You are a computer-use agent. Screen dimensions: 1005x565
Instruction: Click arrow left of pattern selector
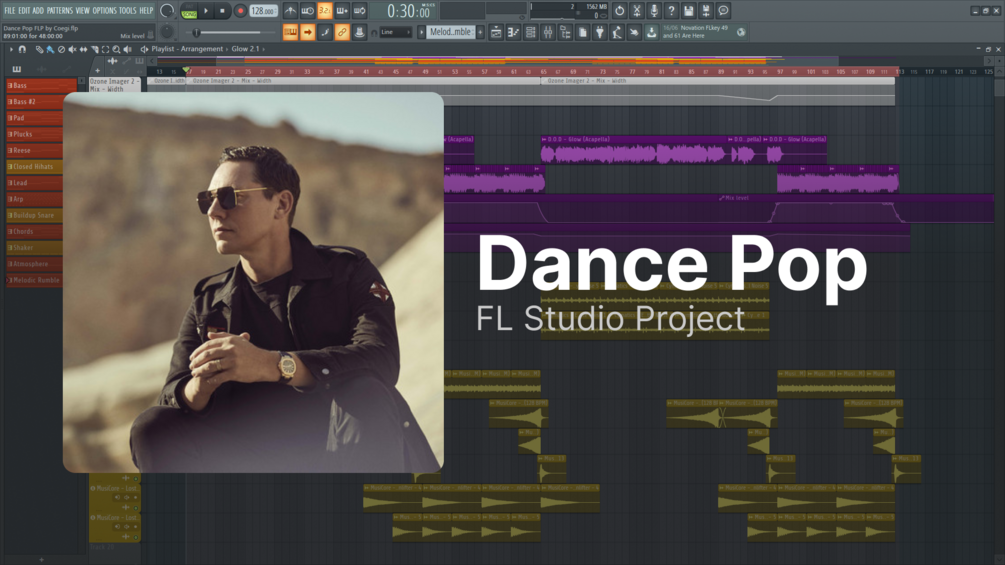click(421, 32)
